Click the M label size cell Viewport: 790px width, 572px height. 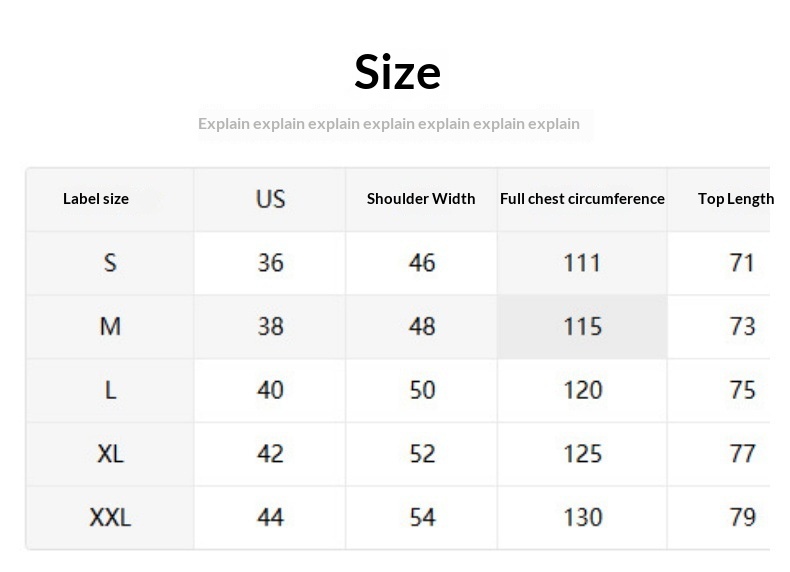tap(110, 326)
